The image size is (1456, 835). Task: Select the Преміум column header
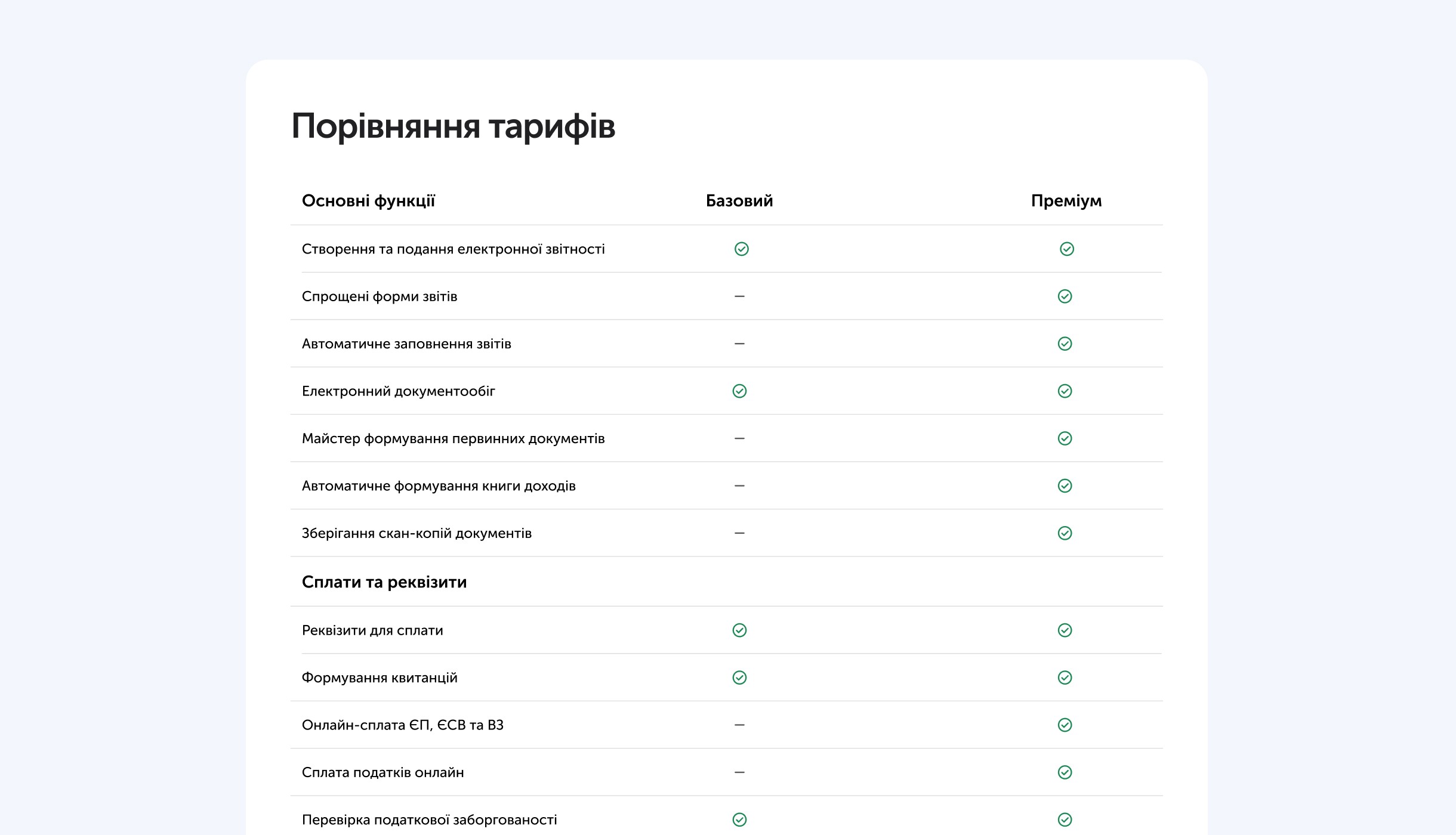coord(1066,201)
